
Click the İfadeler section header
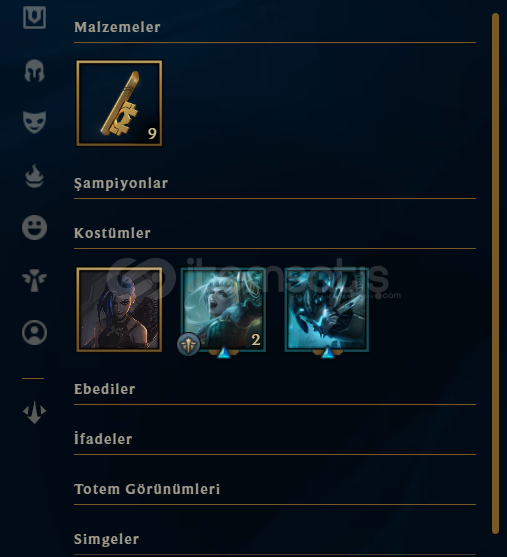pos(103,439)
